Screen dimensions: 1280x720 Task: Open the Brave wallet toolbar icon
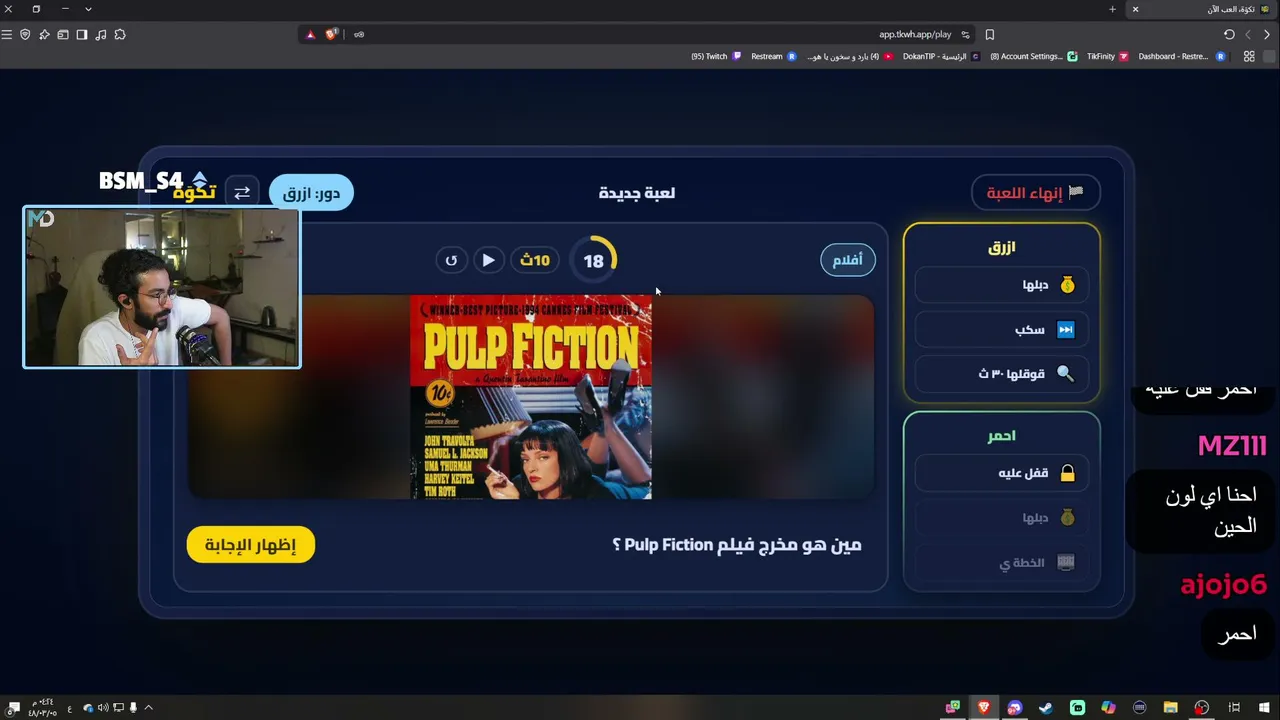(63, 34)
